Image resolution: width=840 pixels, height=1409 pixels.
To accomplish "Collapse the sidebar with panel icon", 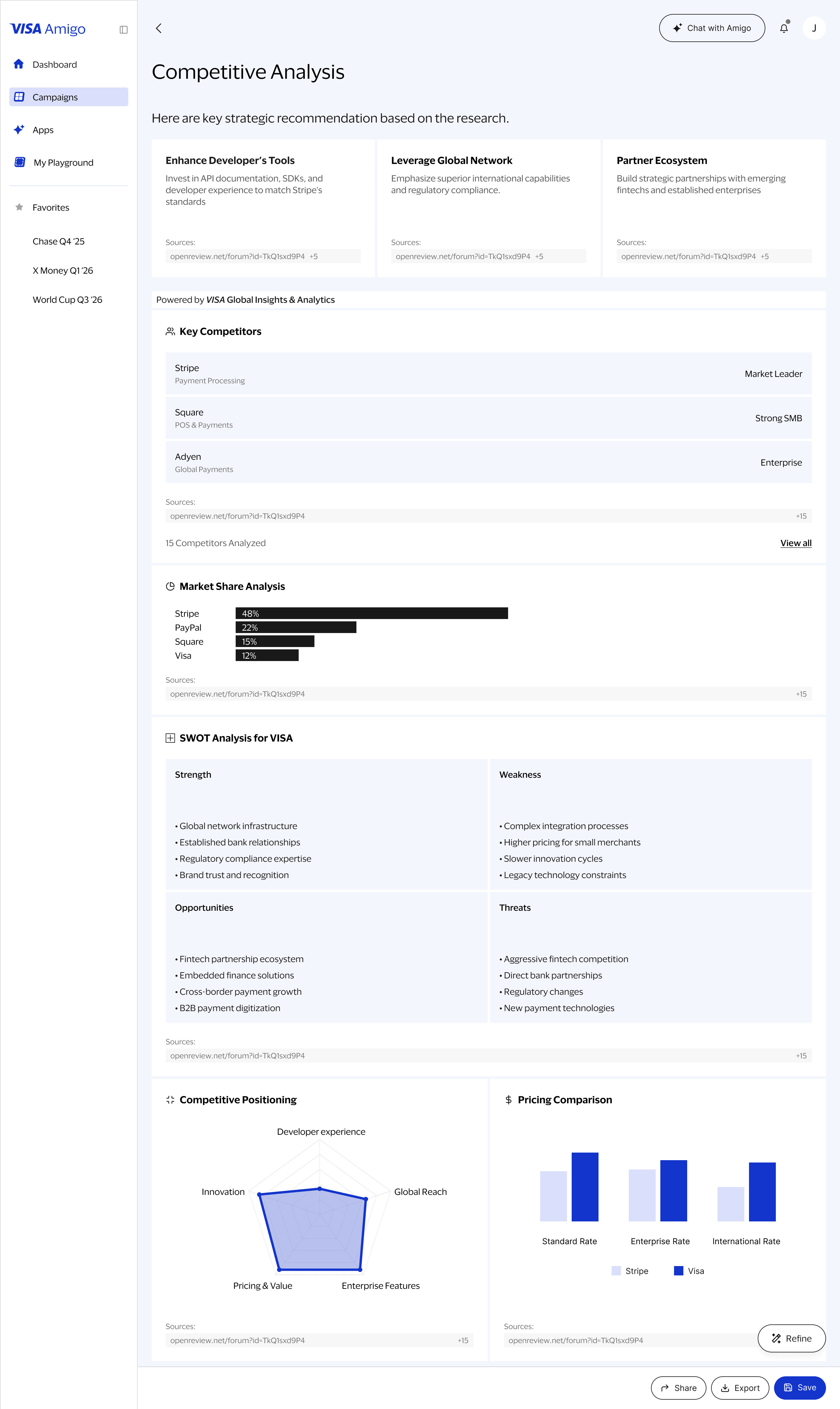I will click(123, 29).
